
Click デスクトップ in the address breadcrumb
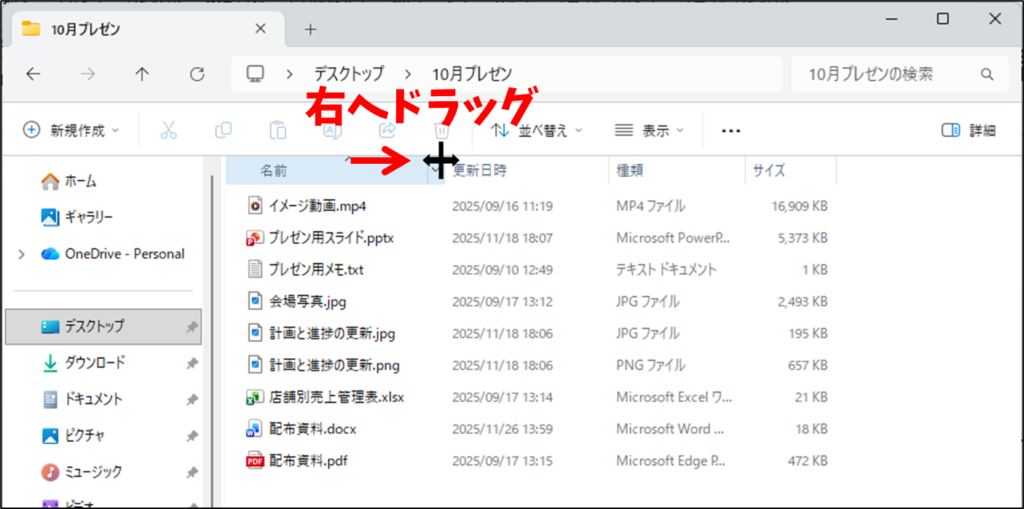pos(348,74)
